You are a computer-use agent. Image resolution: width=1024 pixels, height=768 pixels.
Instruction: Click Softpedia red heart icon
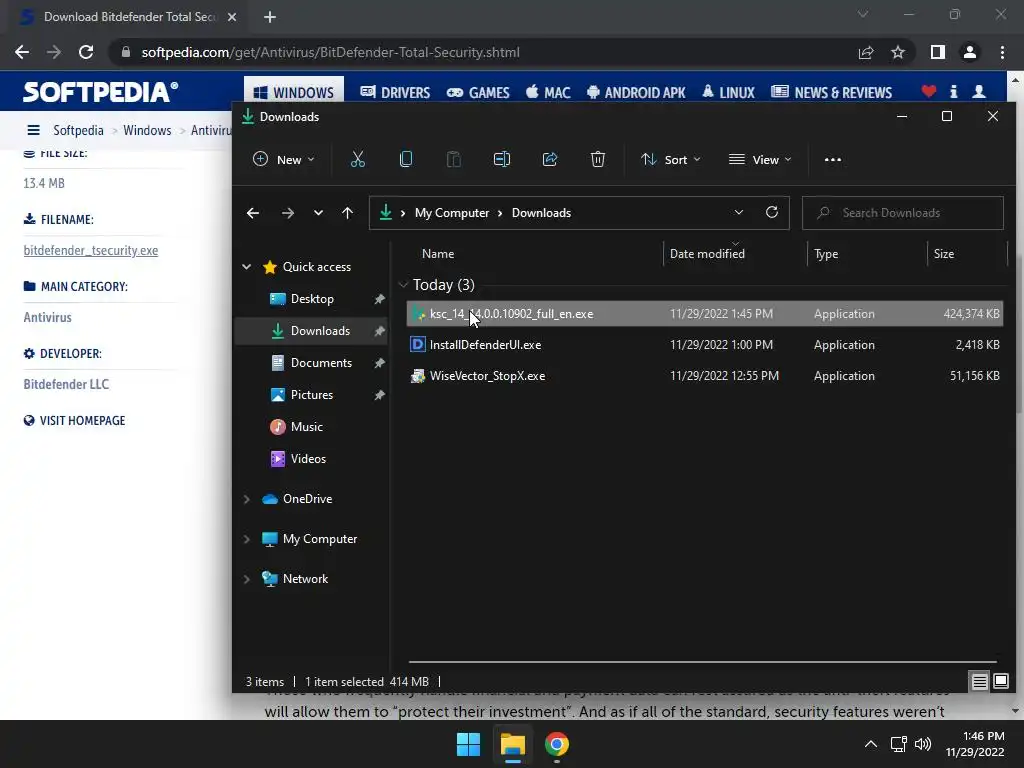coord(929,91)
